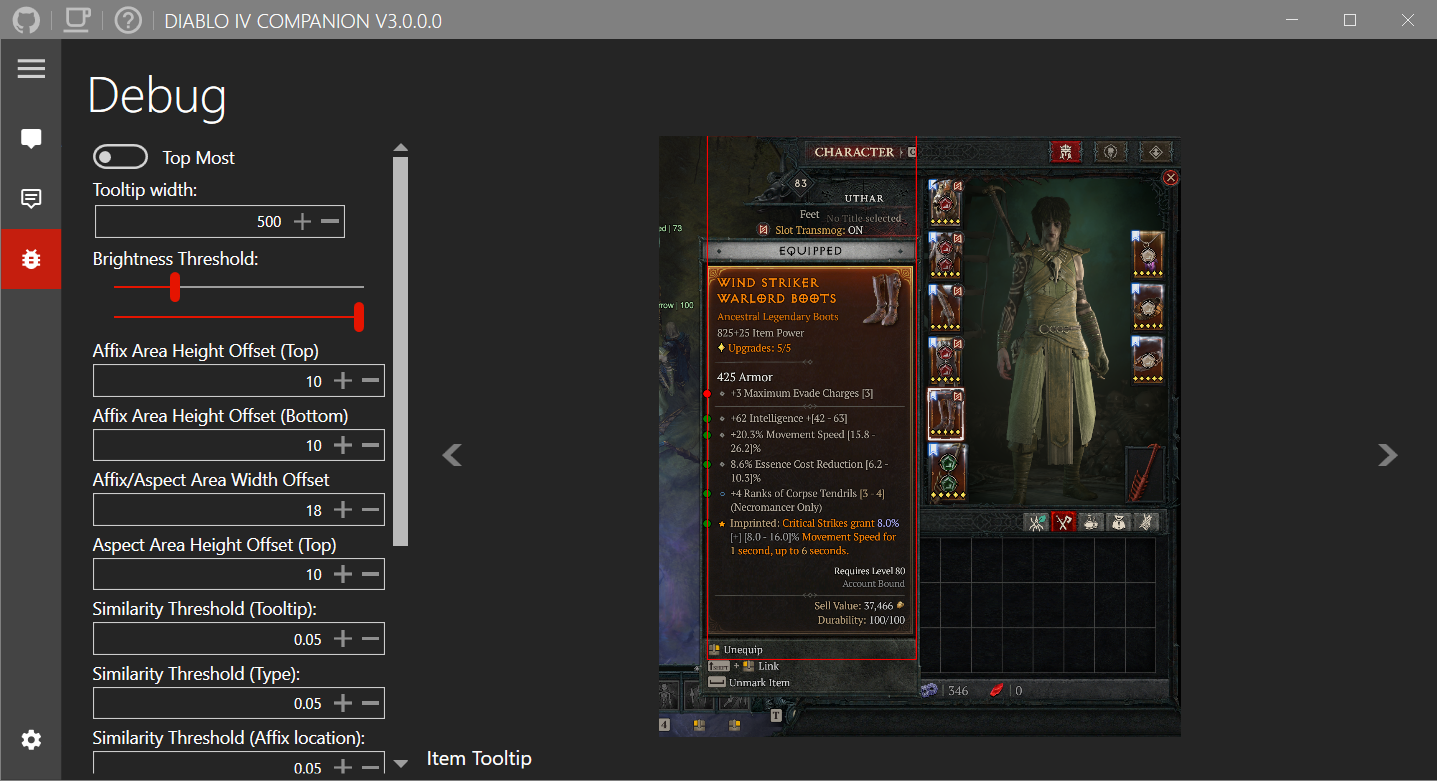Select the red Debug bug icon

pyautogui.click(x=31, y=259)
